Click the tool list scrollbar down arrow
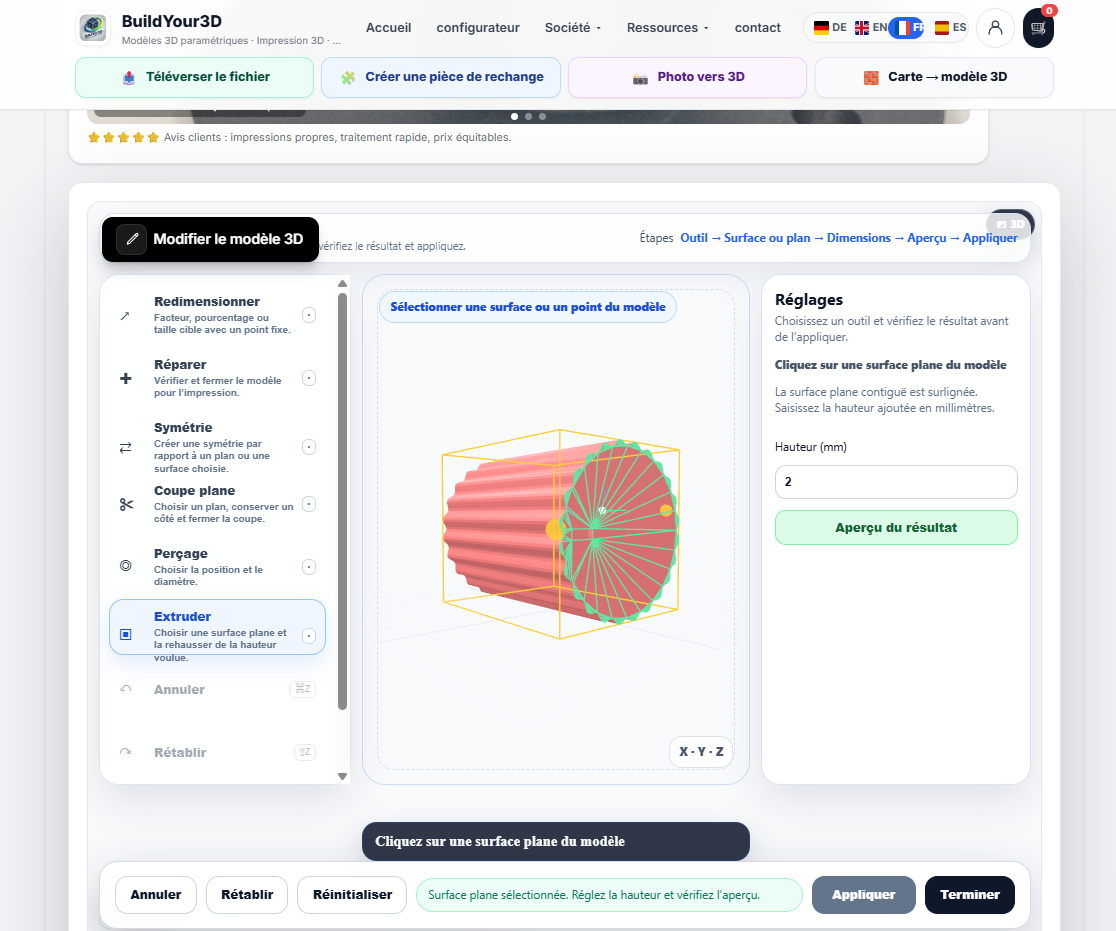 (342, 777)
